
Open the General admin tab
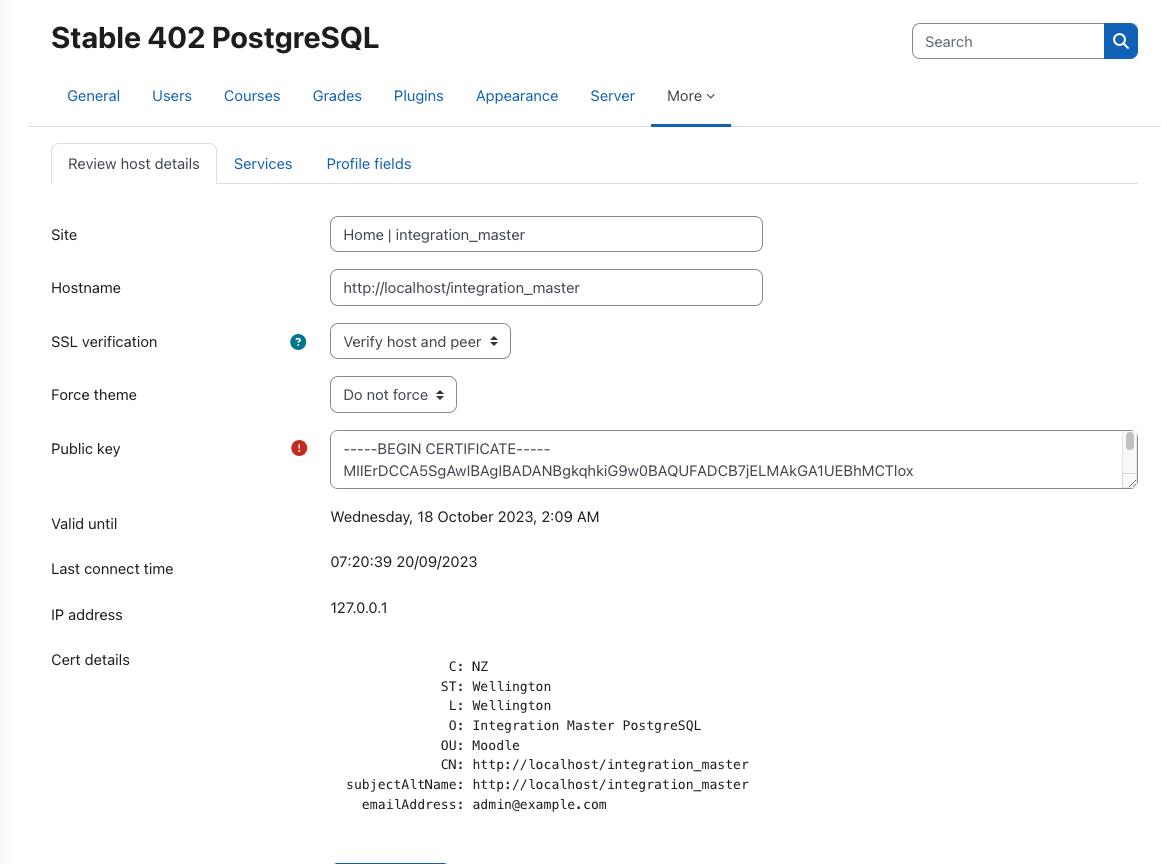point(93,96)
